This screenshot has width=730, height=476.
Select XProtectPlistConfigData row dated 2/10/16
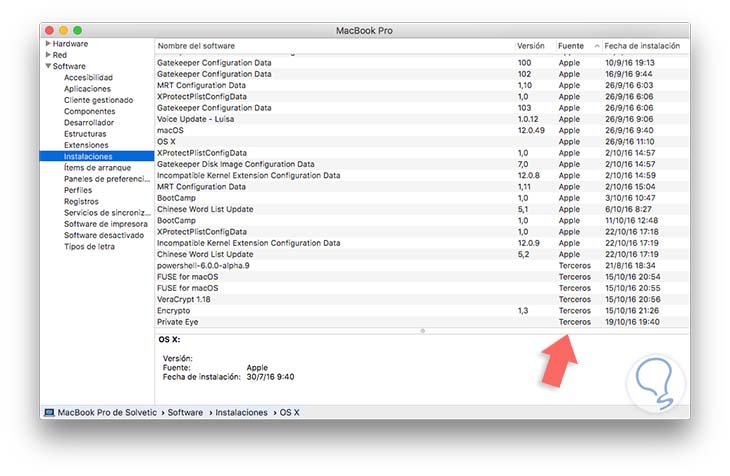click(x=422, y=153)
